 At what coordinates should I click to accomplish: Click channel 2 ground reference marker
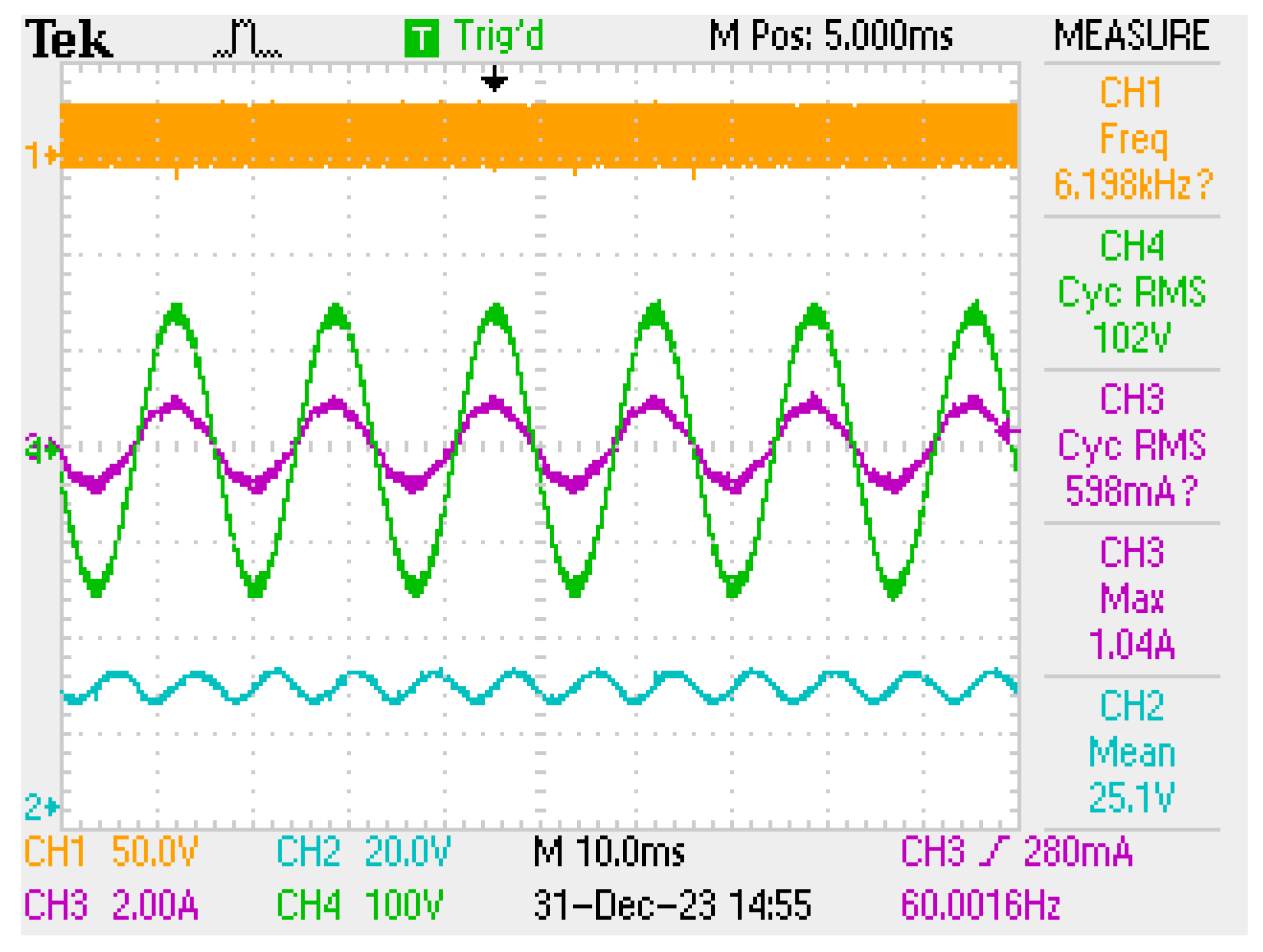click(41, 807)
